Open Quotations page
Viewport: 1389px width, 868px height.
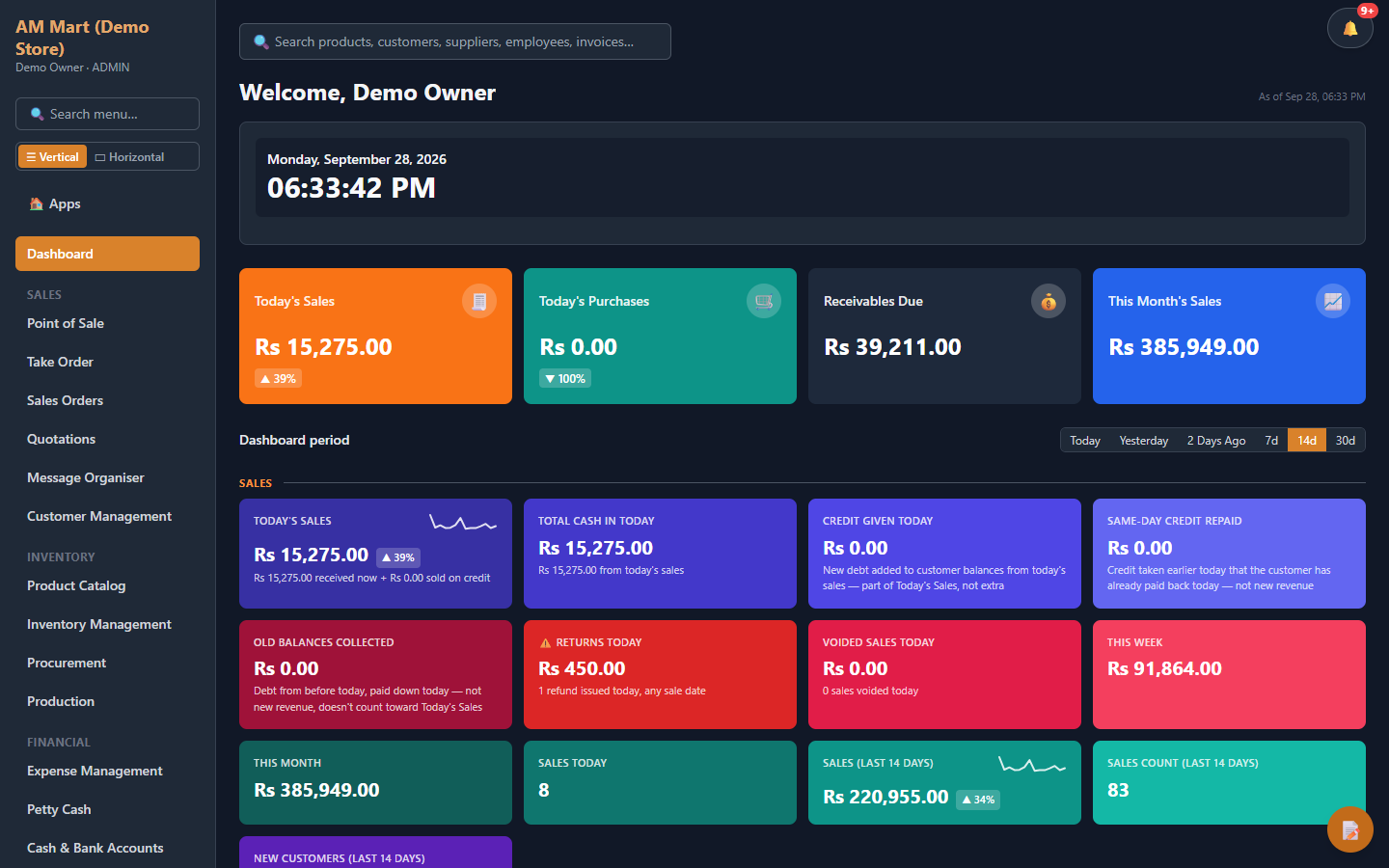pos(107,439)
